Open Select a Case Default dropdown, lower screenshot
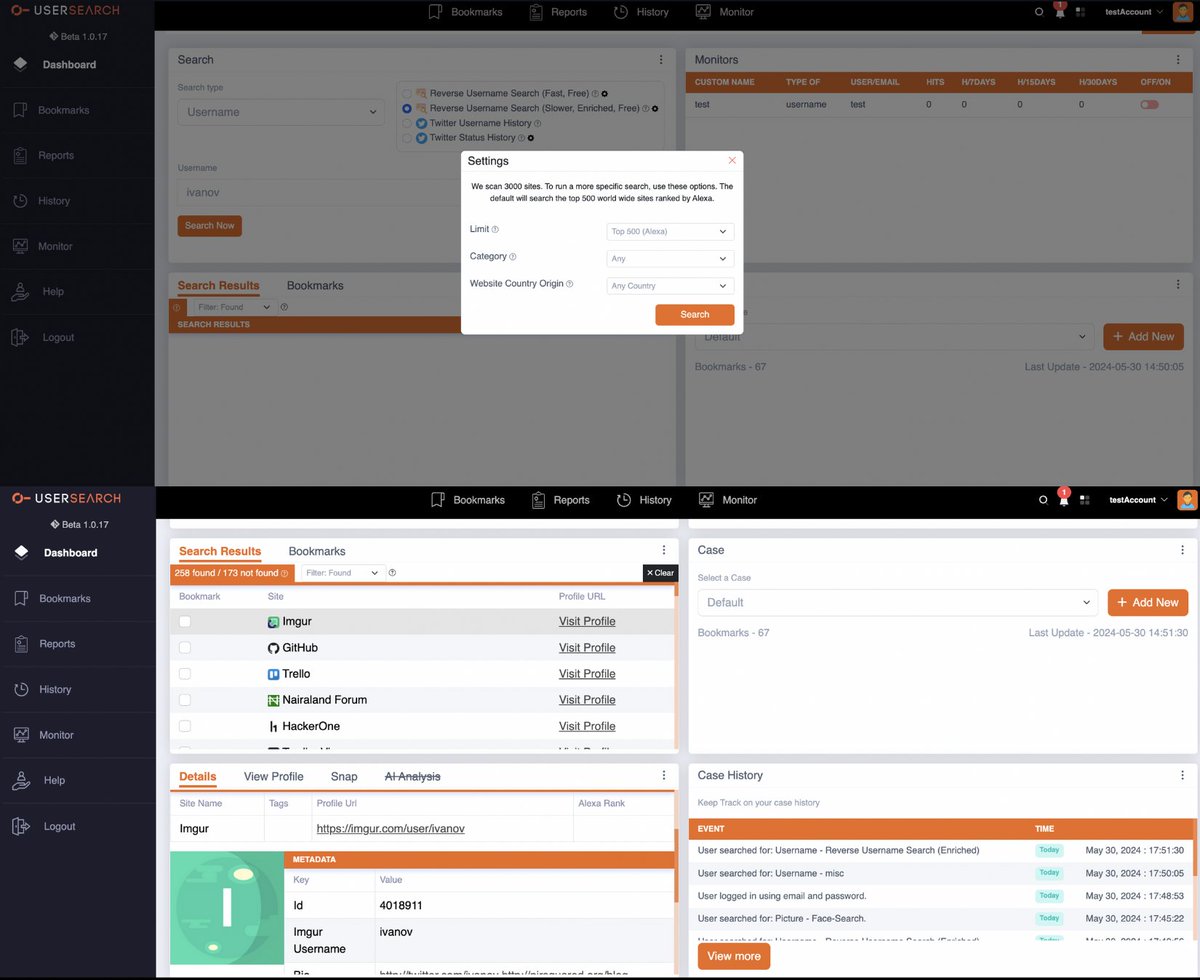Screen dimensions: 1200x980 pyautogui.click(x=898, y=602)
